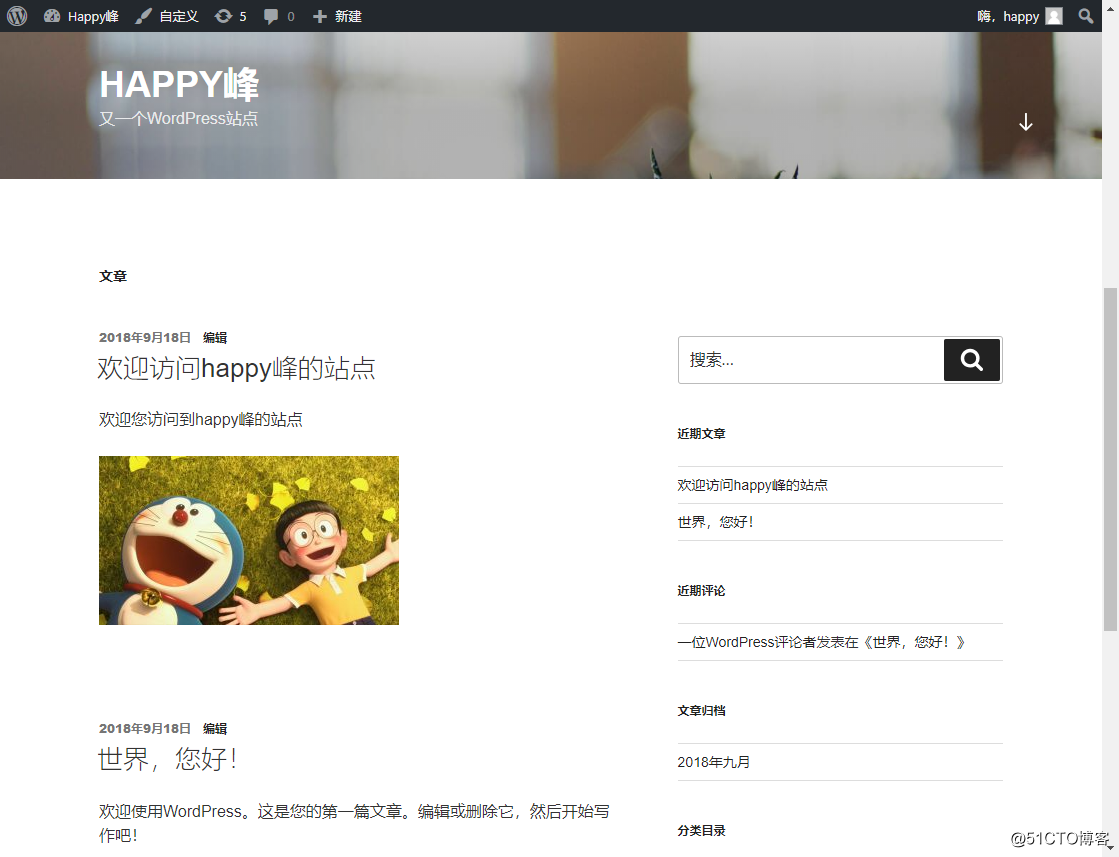The height and width of the screenshot is (857, 1119).
Task: Click 编辑 link for the 欢迎访问 post
Action: (215, 338)
